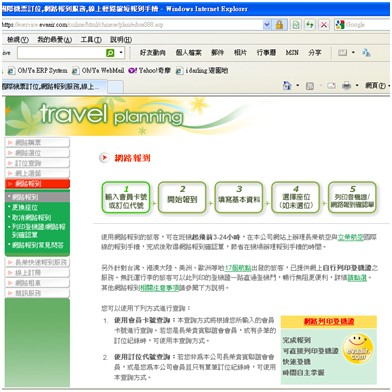Select the red 網路報到 side menu item
The height and width of the screenshot is (392, 392).
click(x=37, y=184)
